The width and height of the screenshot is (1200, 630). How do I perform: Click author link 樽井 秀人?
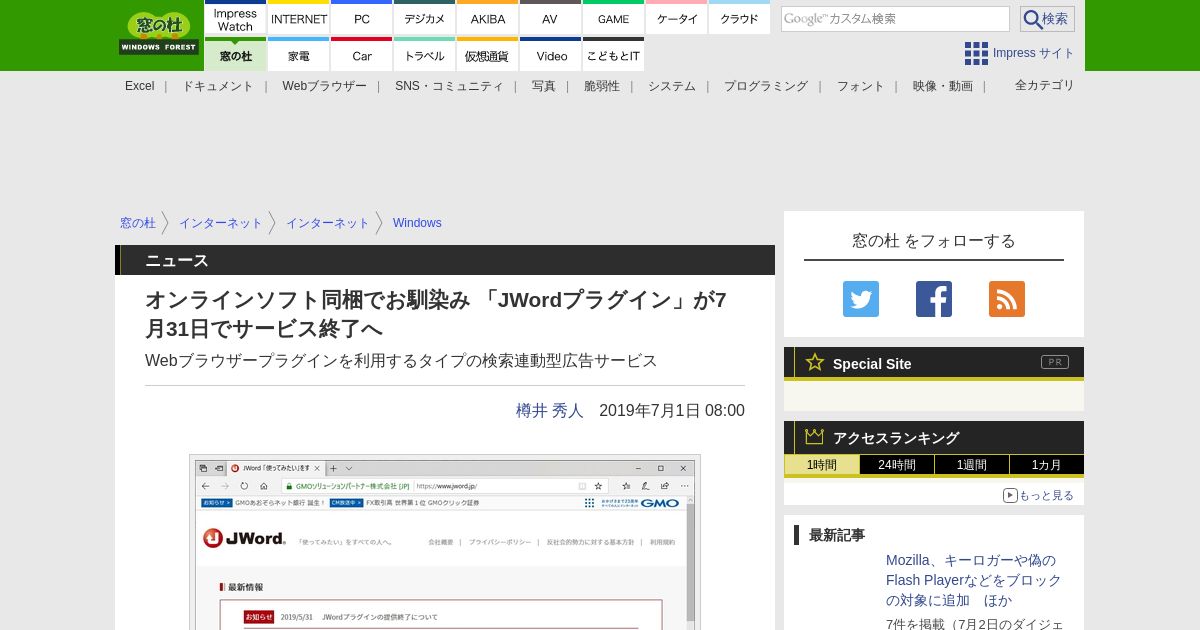click(x=549, y=410)
